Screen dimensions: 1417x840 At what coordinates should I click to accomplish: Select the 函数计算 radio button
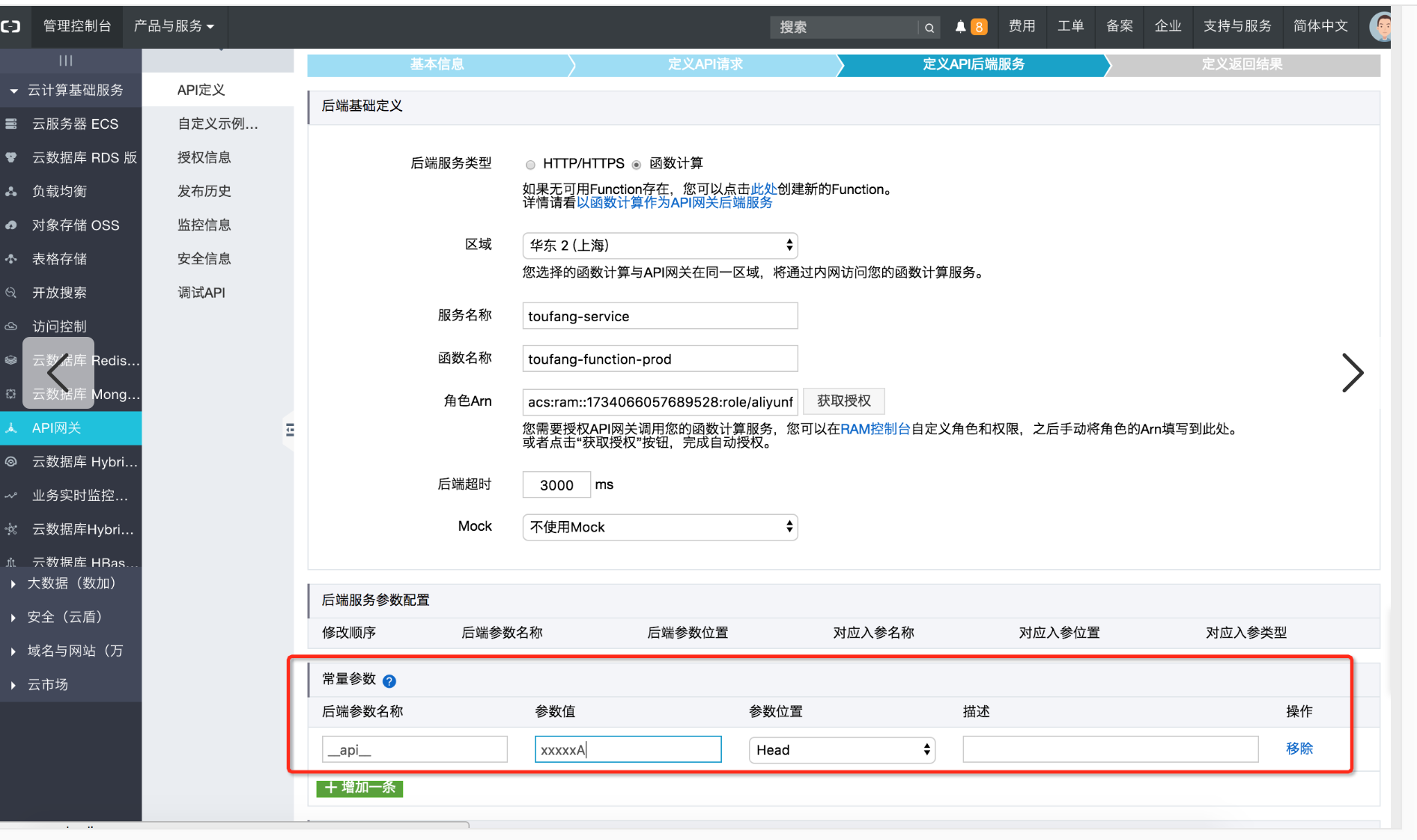[637, 165]
